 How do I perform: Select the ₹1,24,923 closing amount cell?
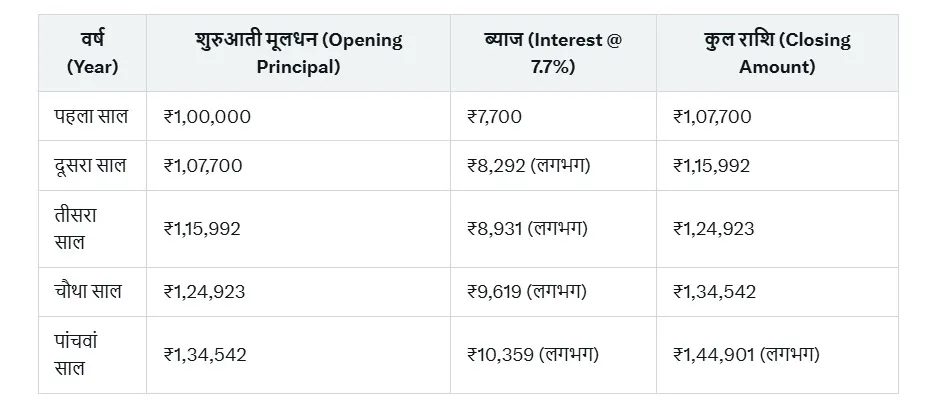(713, 228)
